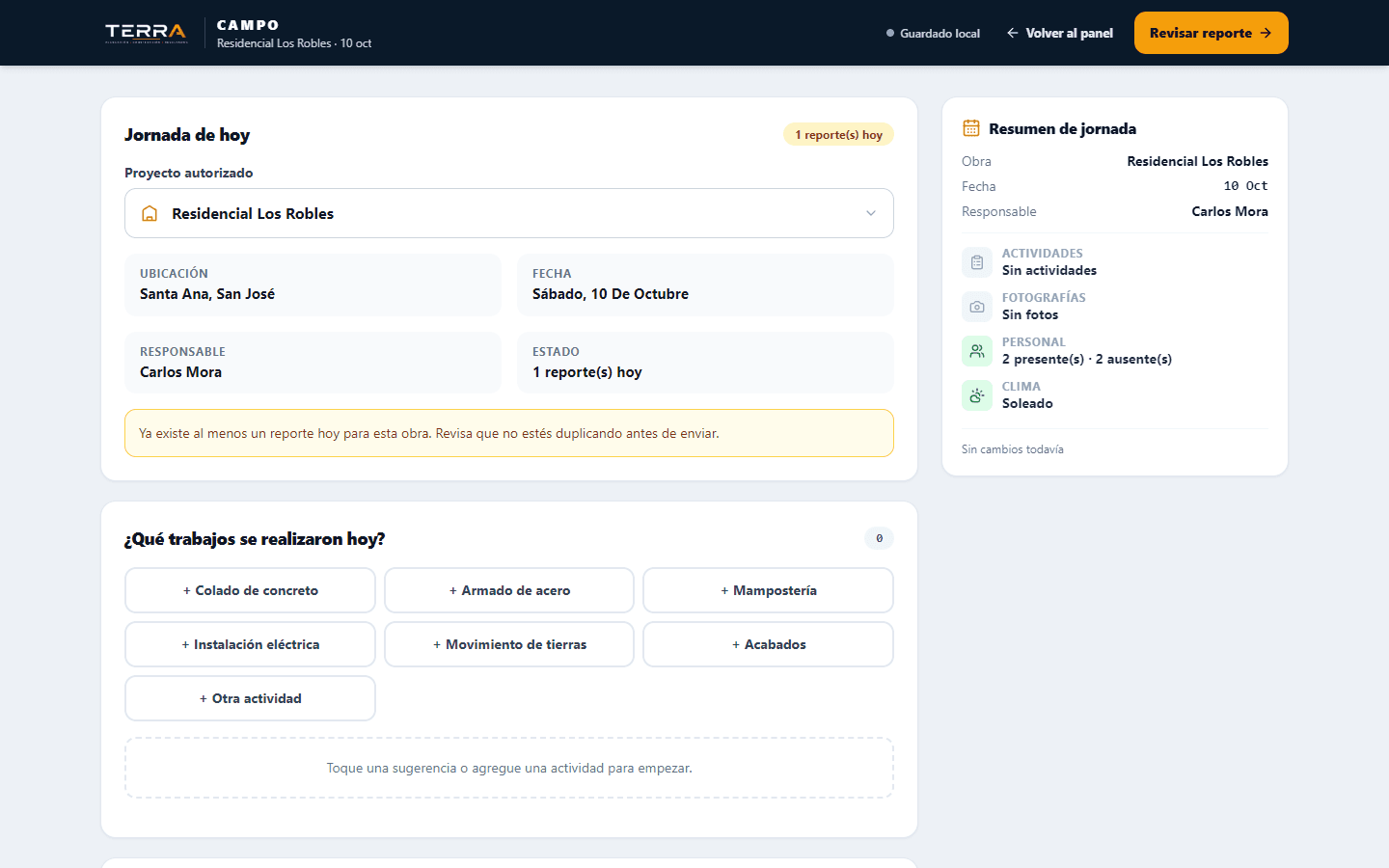Add Acabados activity
The width and height of the screenshot is (1389, 868).
[768, 644]
